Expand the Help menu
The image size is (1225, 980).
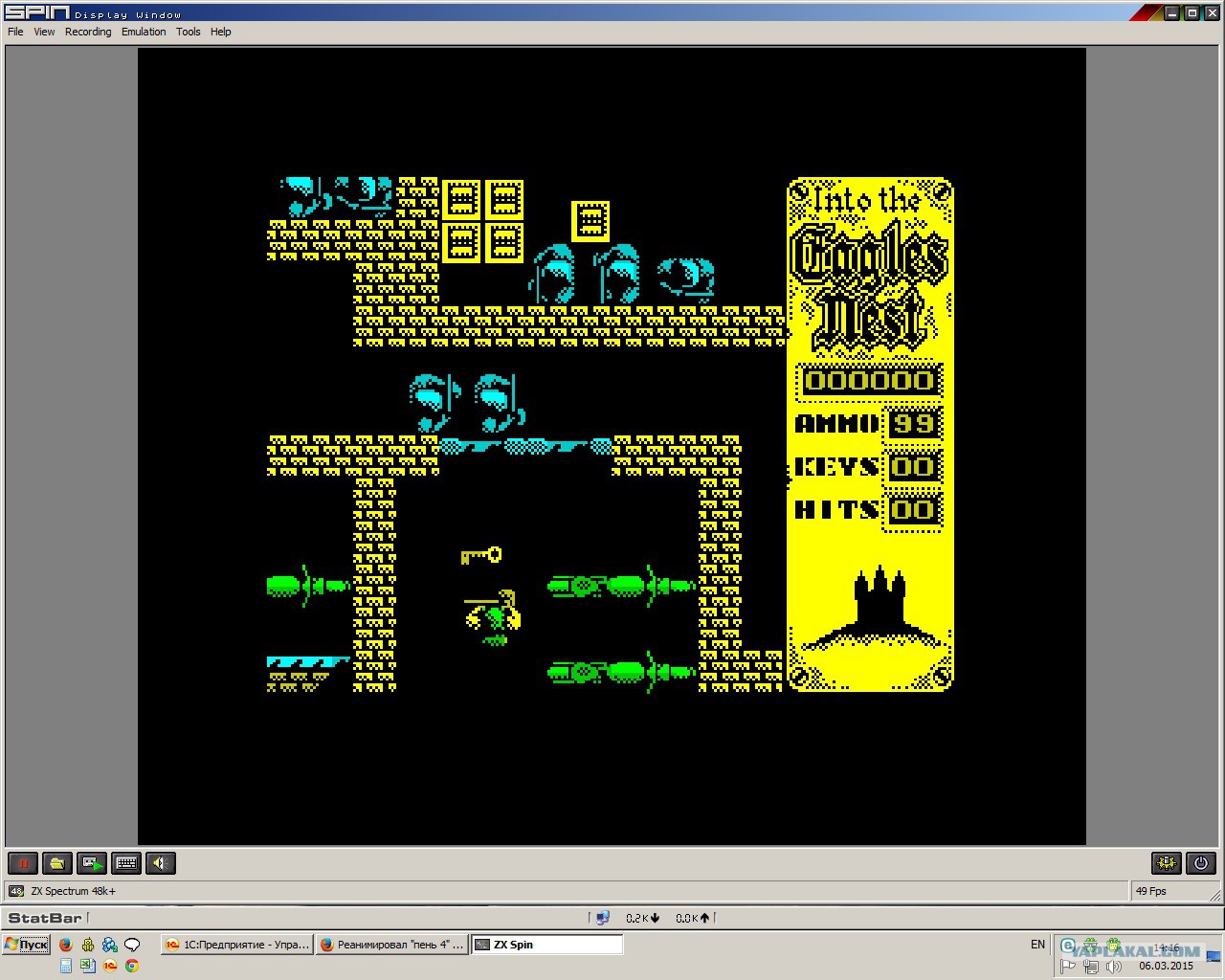221,32
